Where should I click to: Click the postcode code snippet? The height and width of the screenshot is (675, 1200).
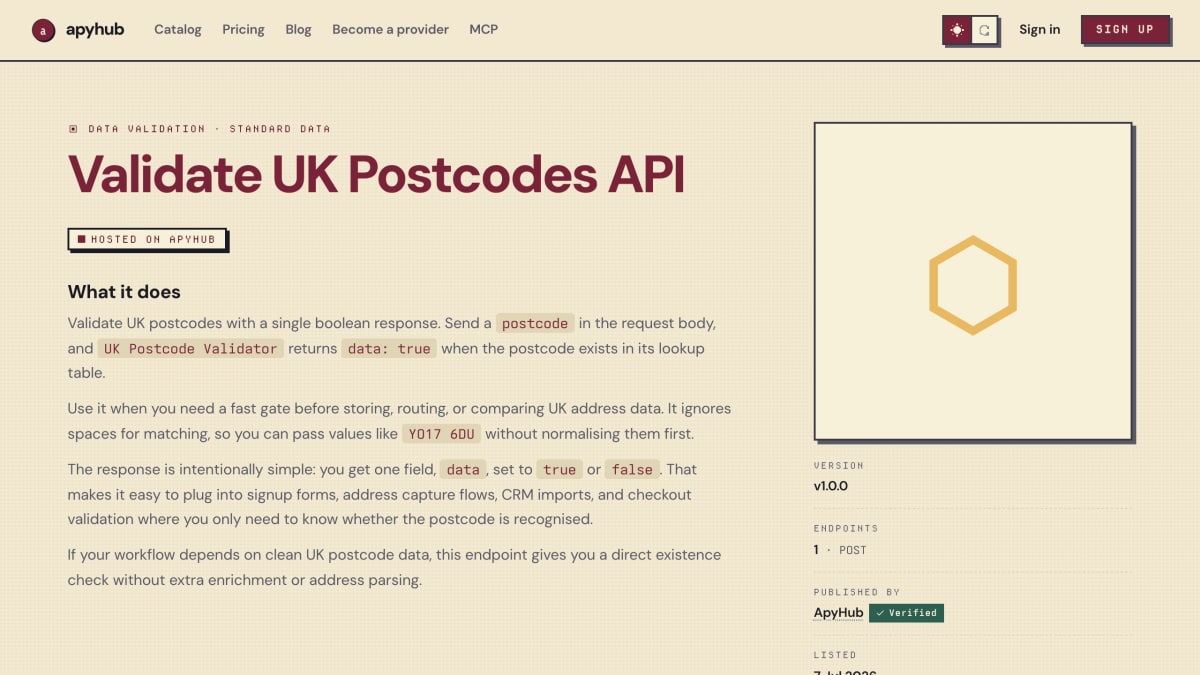tap(535, 323)
